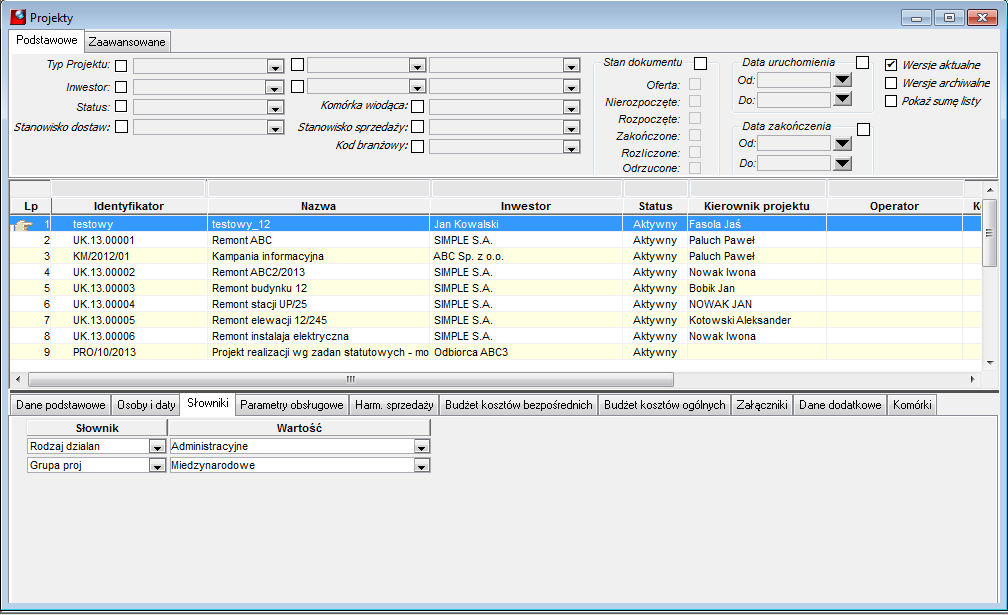
Task: Sort by the Operator column header
Action: click(x=894, y=206)
